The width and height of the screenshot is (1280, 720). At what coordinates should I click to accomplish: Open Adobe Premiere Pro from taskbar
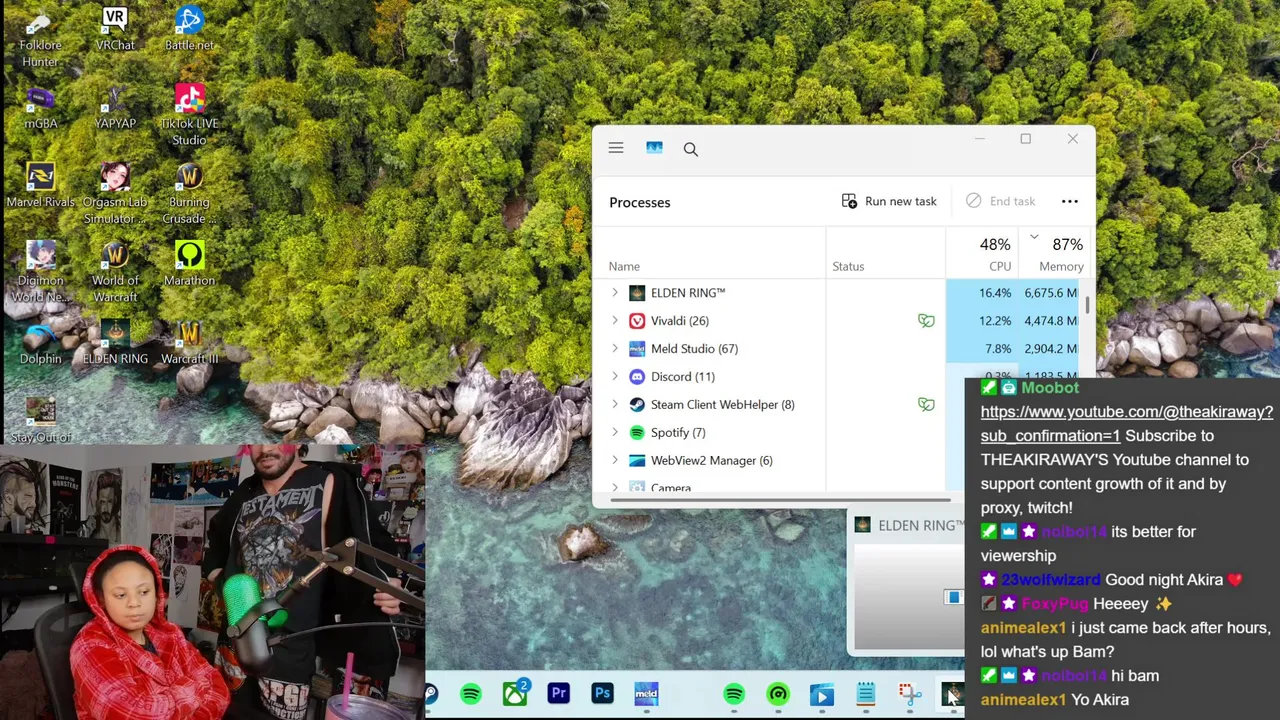(558, 693)
